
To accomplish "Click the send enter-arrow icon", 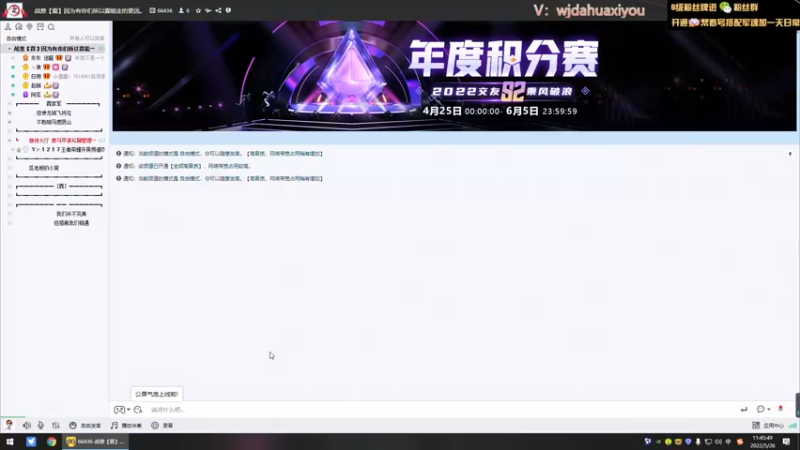I will pyautogui.click(x=744, y=409).
